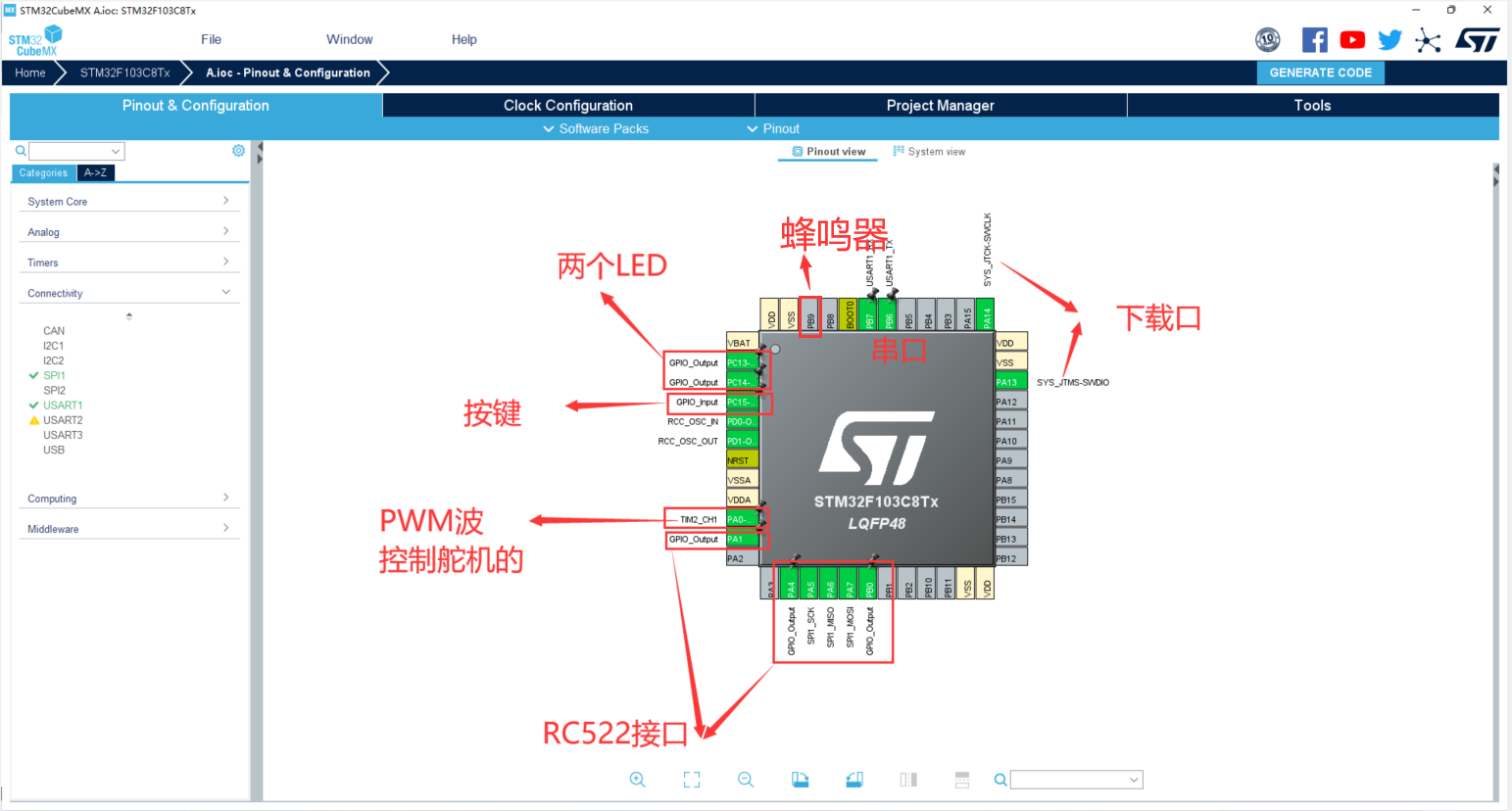
Task: Zoom in on the pinout view
Action: [637, 780]
